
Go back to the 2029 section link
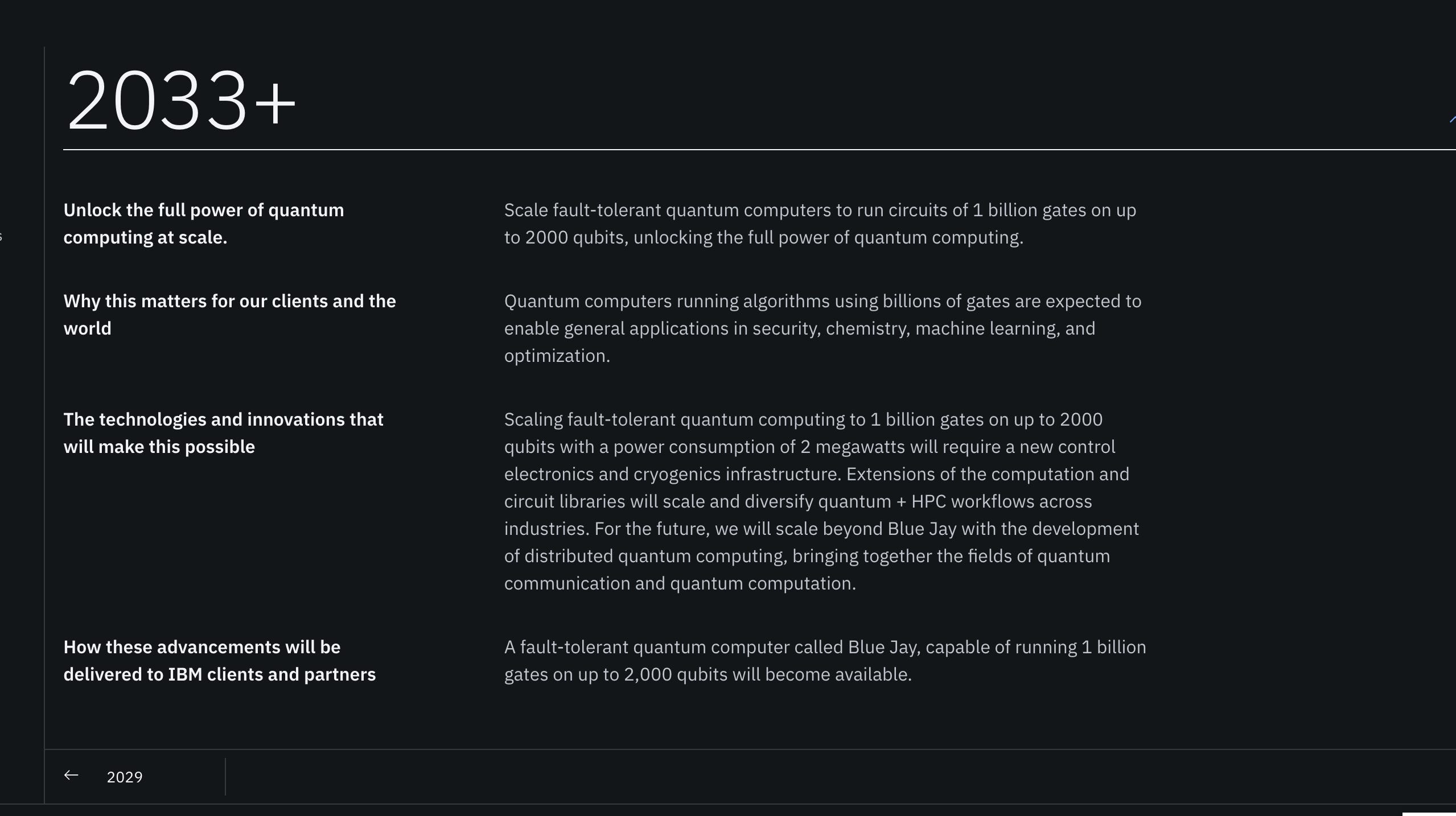tap(125, 777)
